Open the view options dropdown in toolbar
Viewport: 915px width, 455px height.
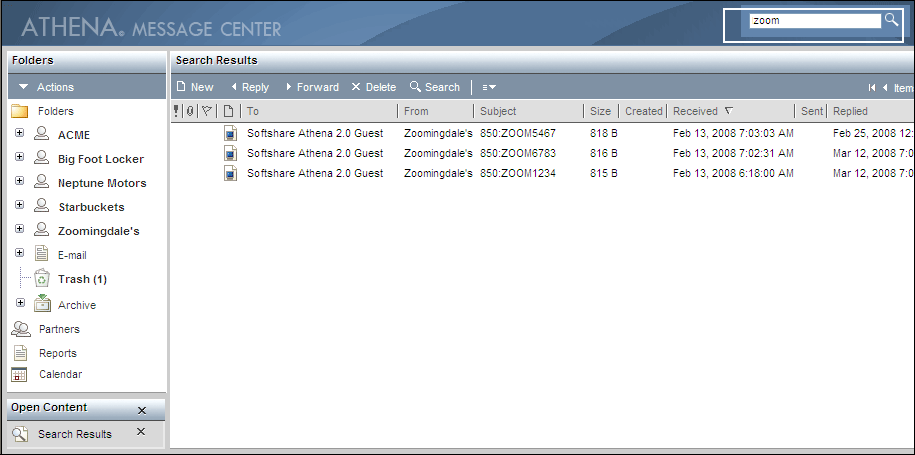[489, 88]
